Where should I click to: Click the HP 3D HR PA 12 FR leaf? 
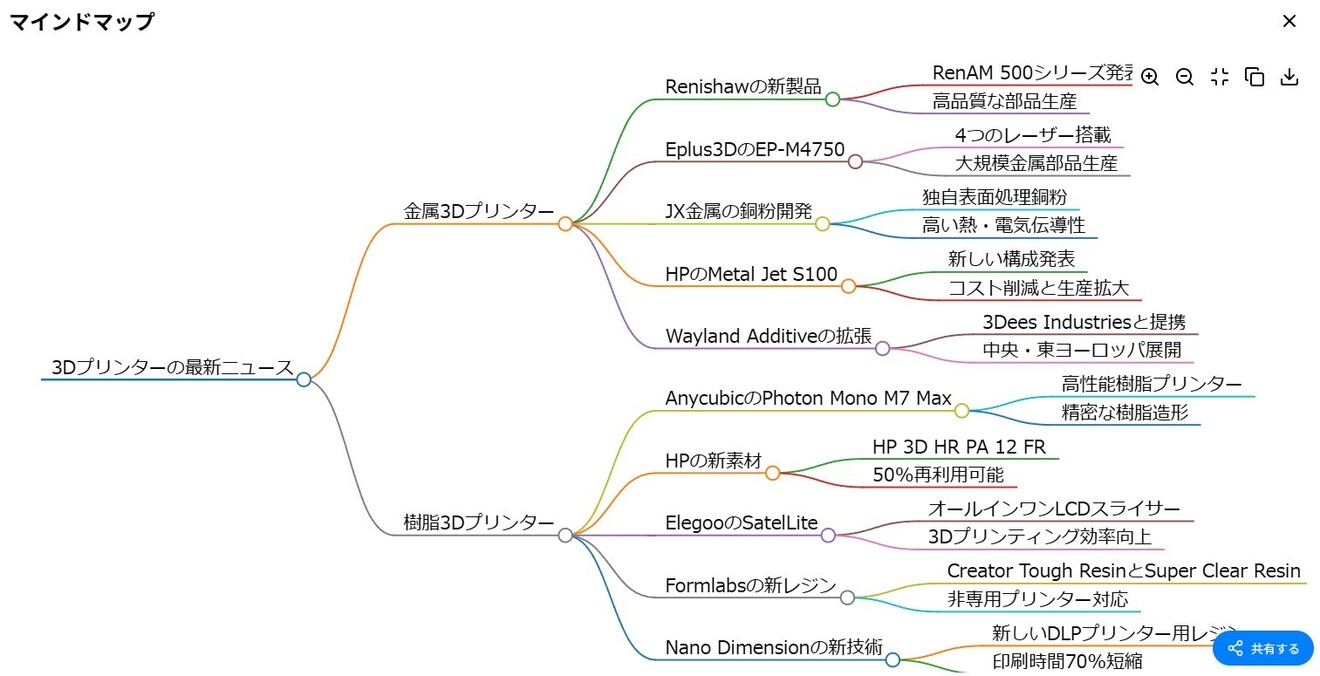959,446
